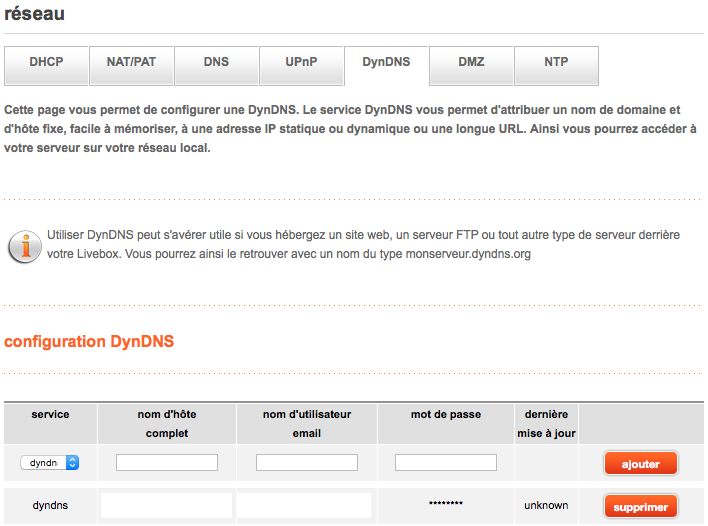Select the mot de passe input field
Viewport: 708px width, 526px height.
pyautogui.click(x=446, y=462)
